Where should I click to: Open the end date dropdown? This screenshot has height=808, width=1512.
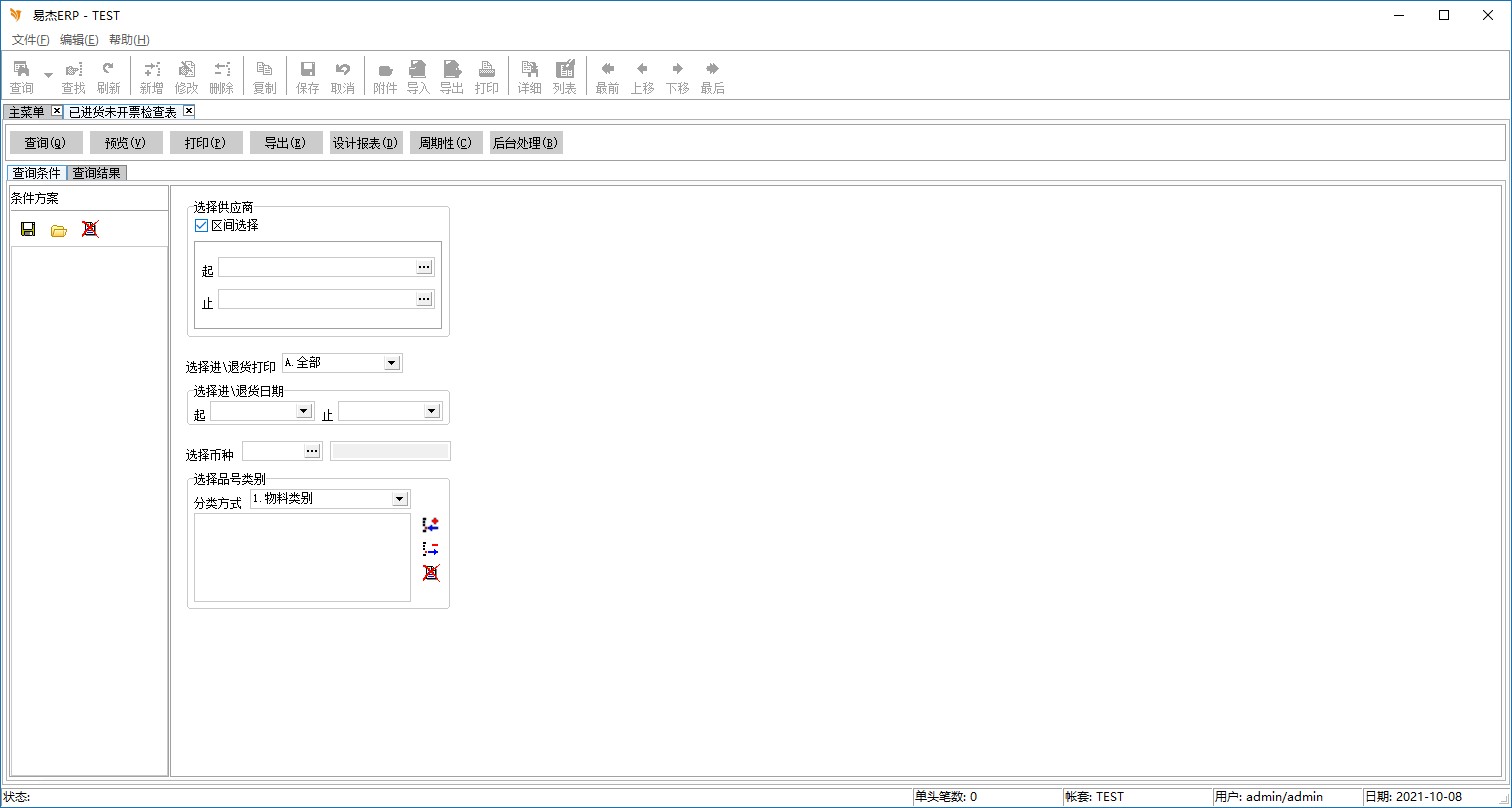point(431,411)
